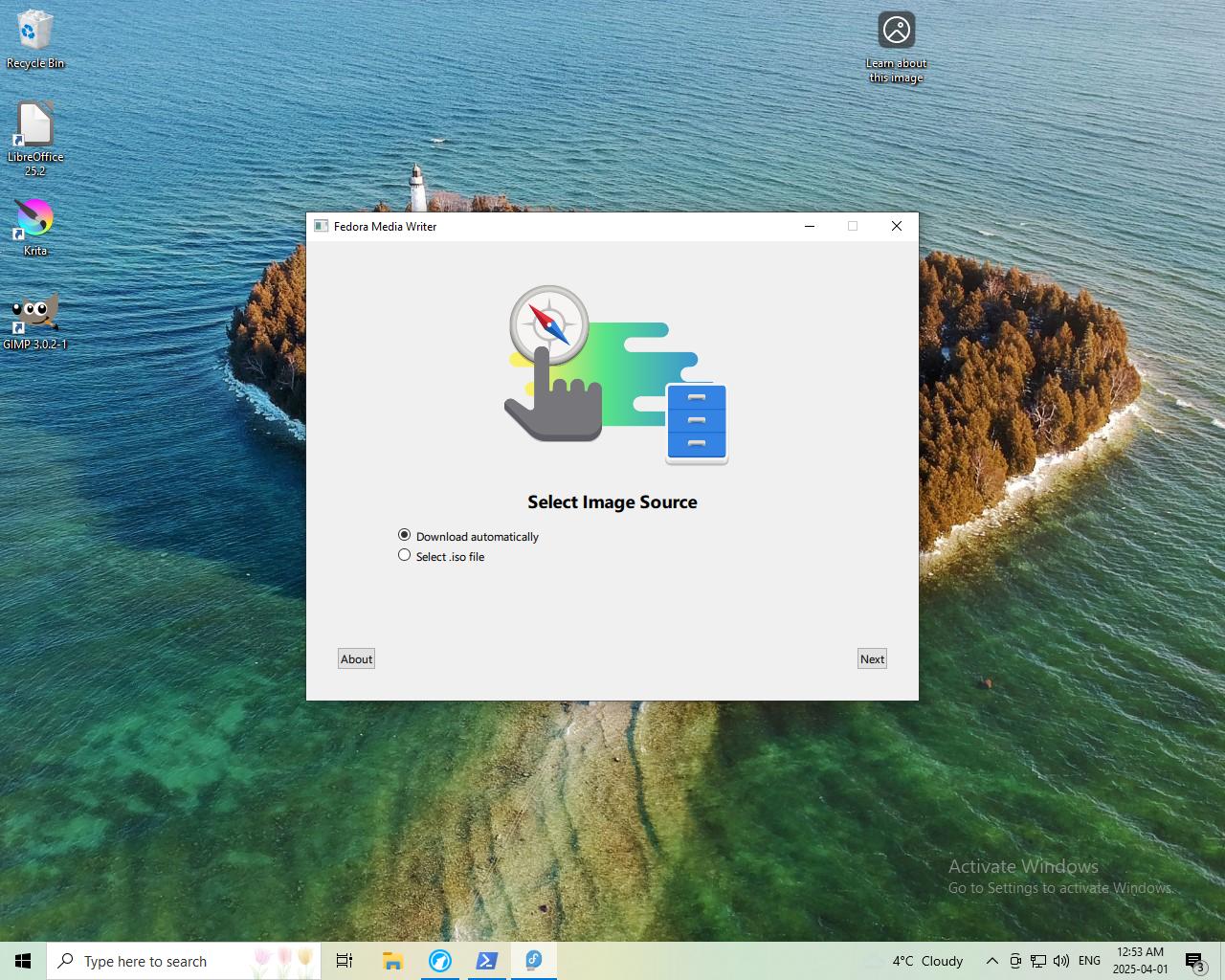
Task: Minimize the Fedora Media Writer window
Action: coord(810,227)
